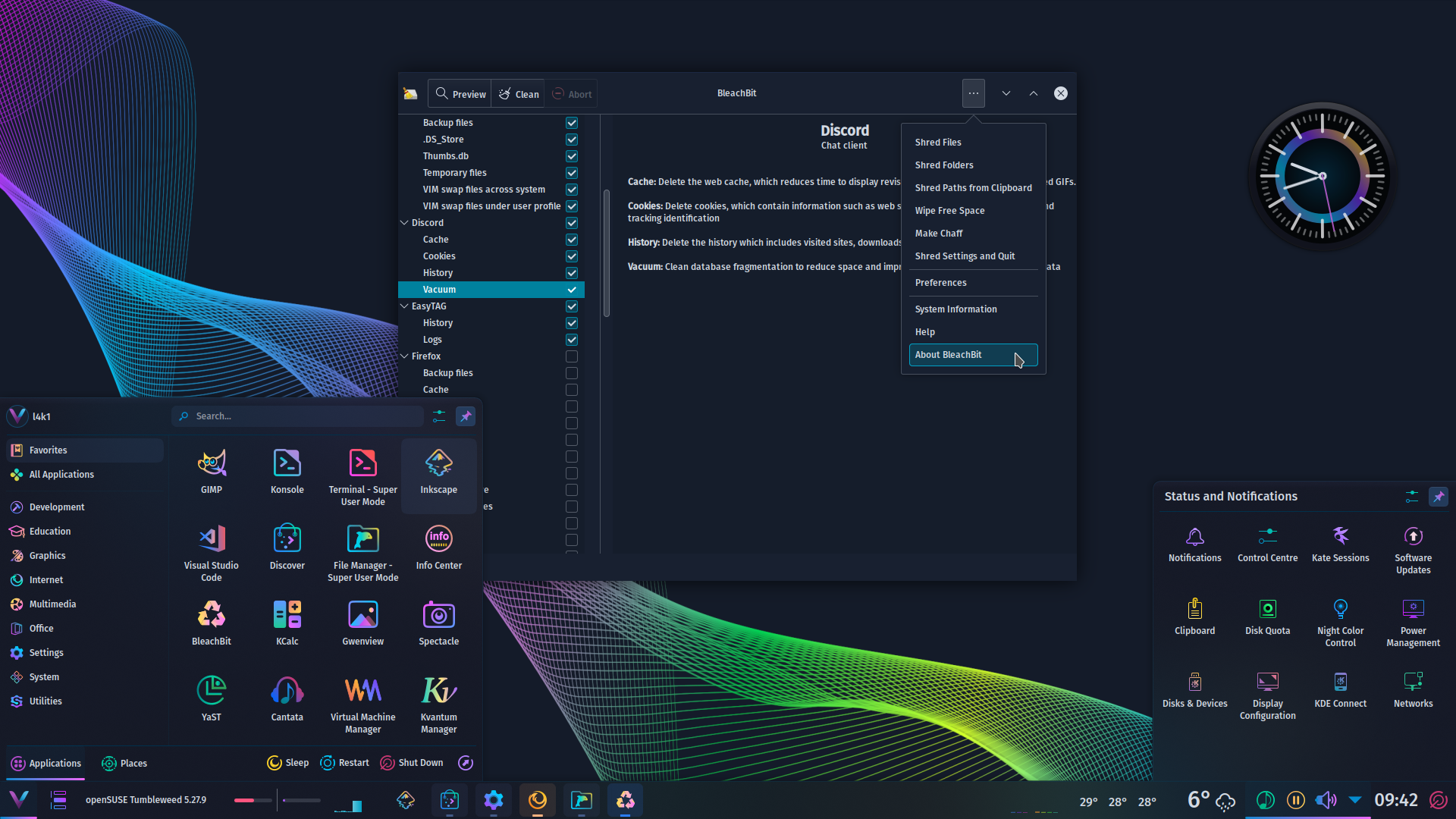Screen dimensions: 1456x819
Task: Uncheck the Discord Cache checkbox
Action: [x=572, y=240]
